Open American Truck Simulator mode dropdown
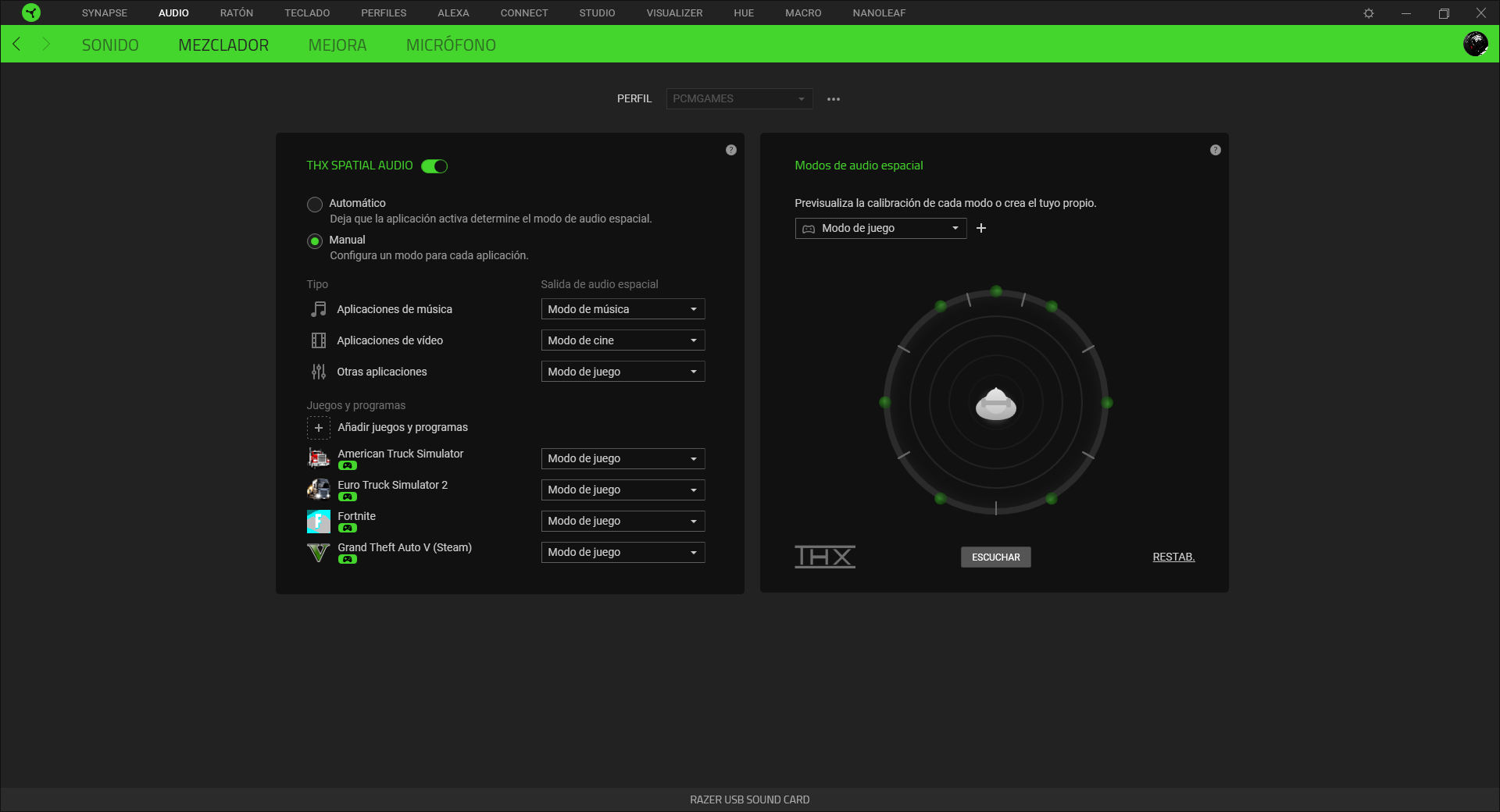 (623, 458)
